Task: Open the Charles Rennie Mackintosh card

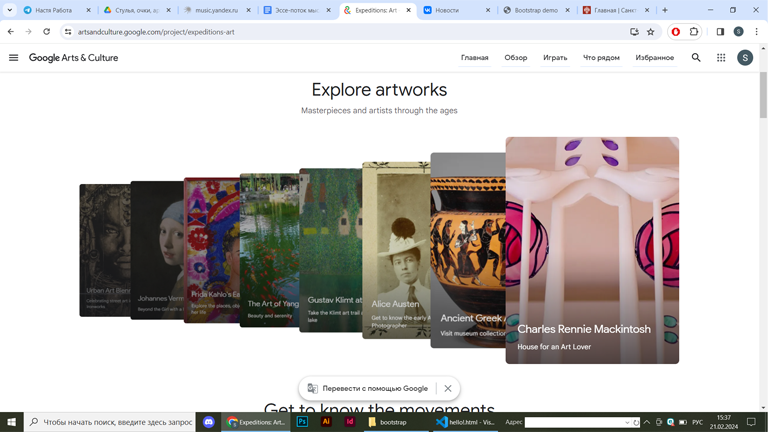Action: (592, 250)
